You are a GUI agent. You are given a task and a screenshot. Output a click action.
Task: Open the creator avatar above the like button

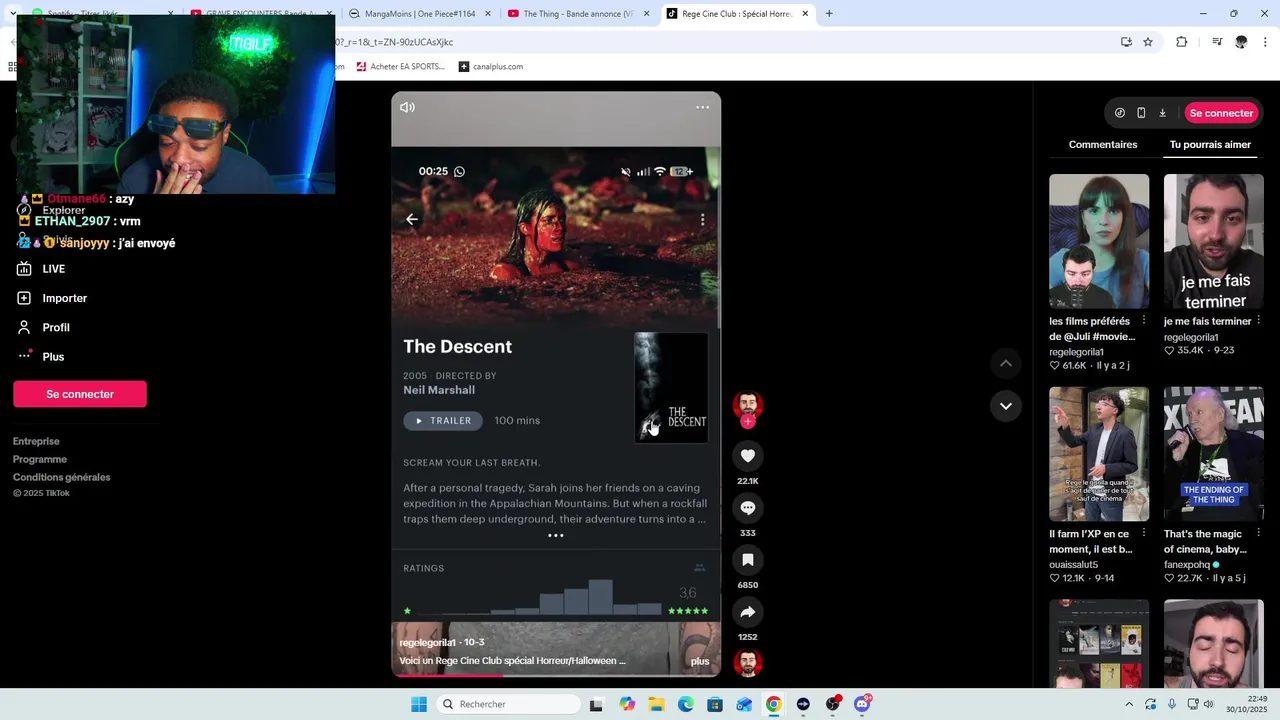(747, 405)
